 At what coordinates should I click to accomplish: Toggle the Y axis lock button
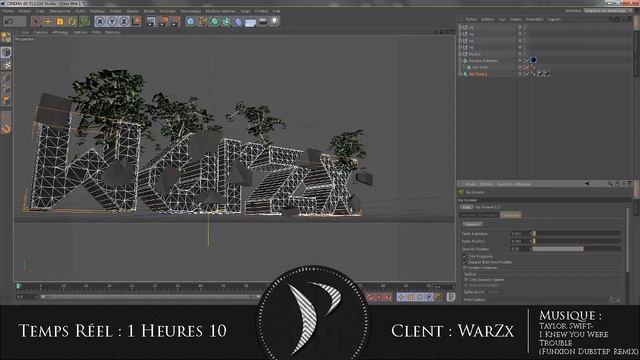tap(112, 21)
